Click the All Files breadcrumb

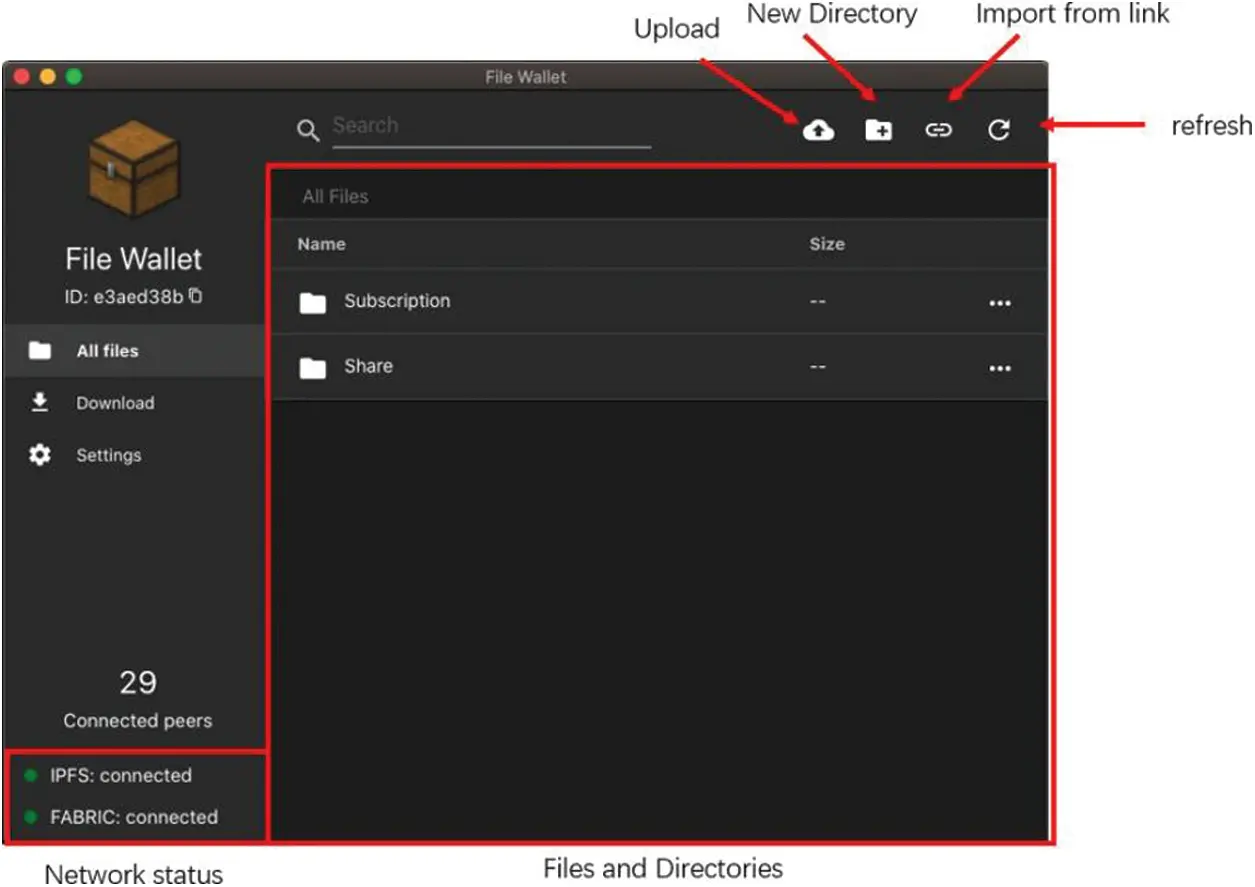click(335, 197)
